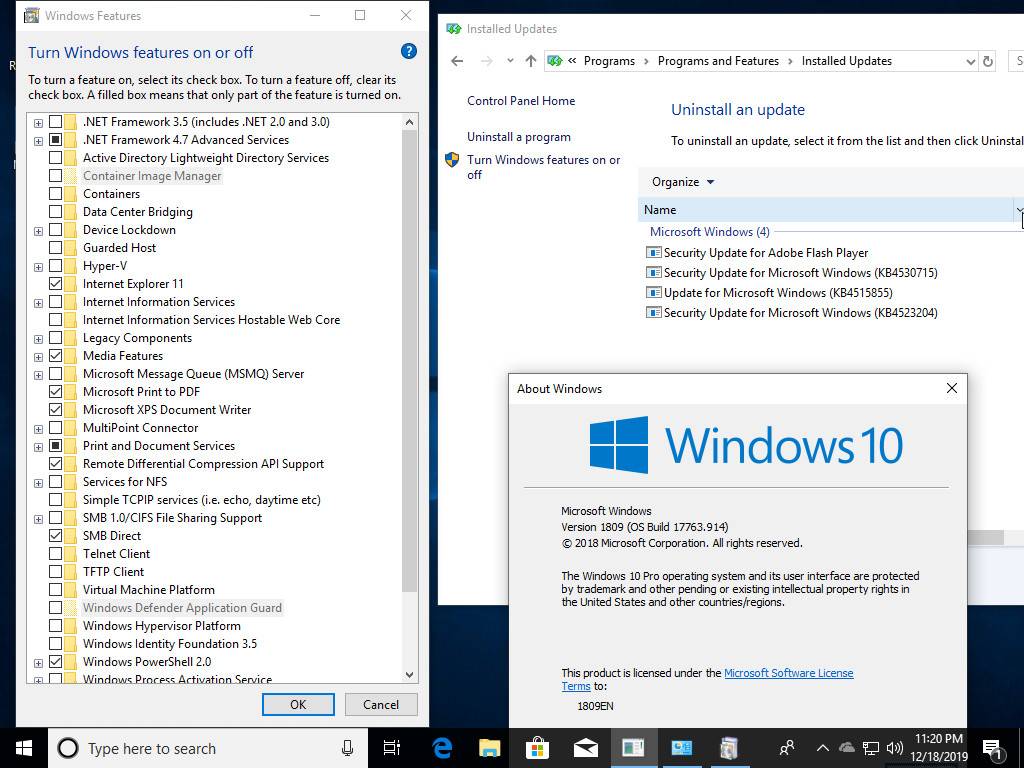Click Programs and Features breadcrumb
The image size is (1024, 768).
point(718,61)
